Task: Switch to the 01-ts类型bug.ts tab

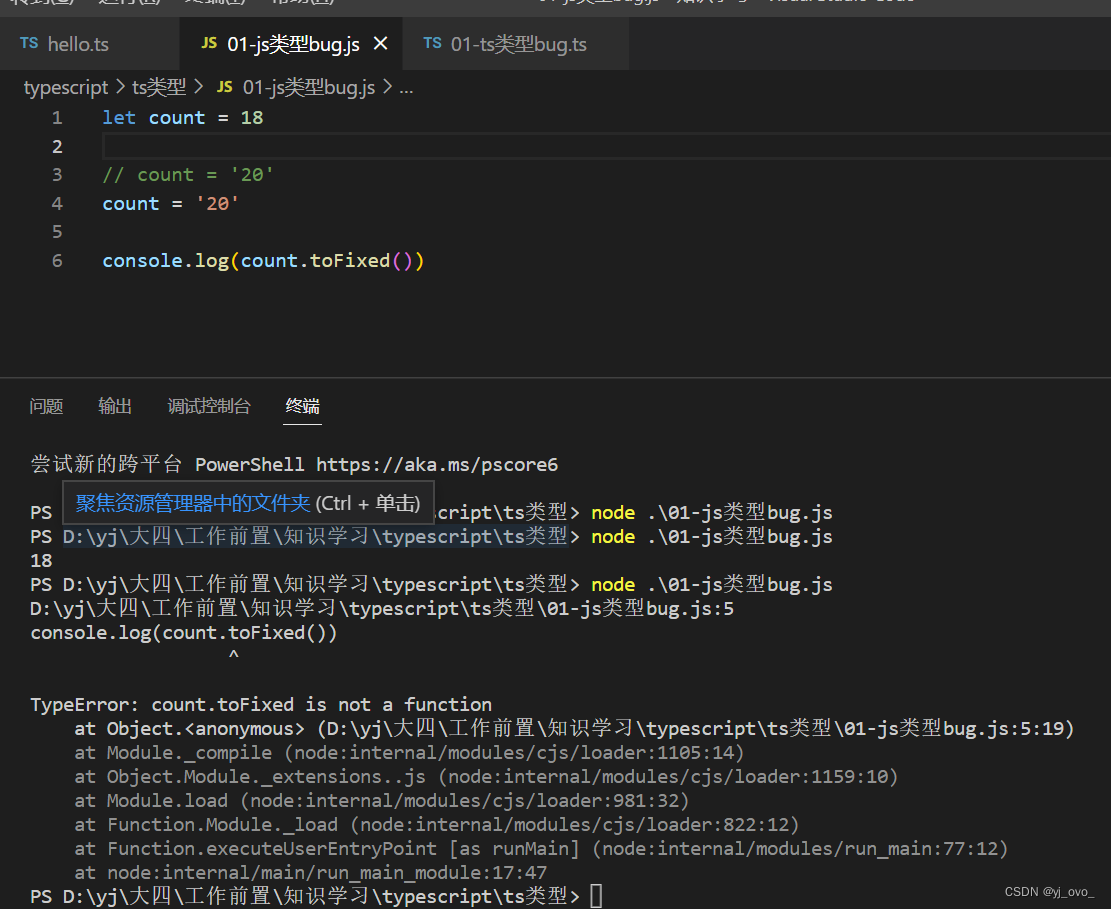Action: click(520, 43)
